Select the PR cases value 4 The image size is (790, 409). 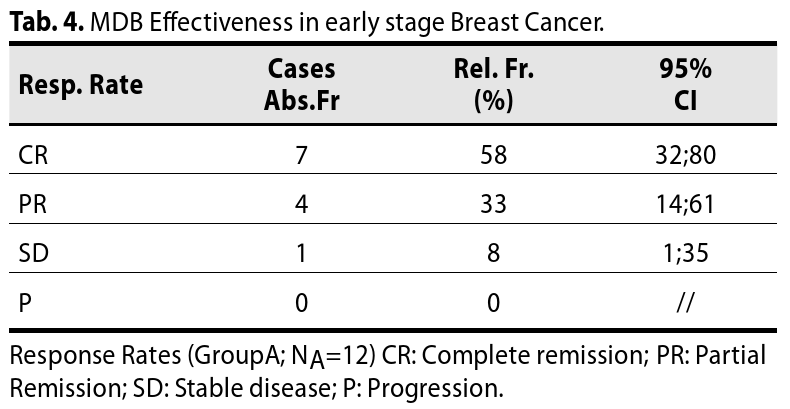(x=301, y=204)
